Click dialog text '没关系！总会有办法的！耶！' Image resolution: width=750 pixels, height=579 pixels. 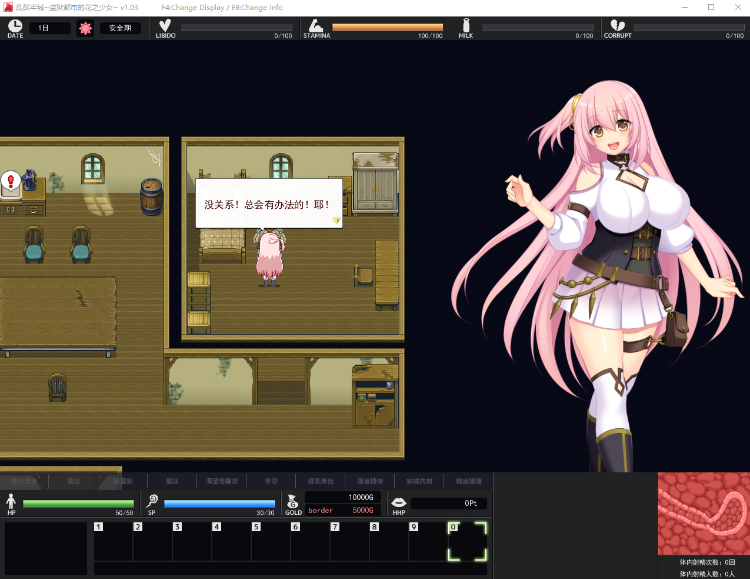267,205
